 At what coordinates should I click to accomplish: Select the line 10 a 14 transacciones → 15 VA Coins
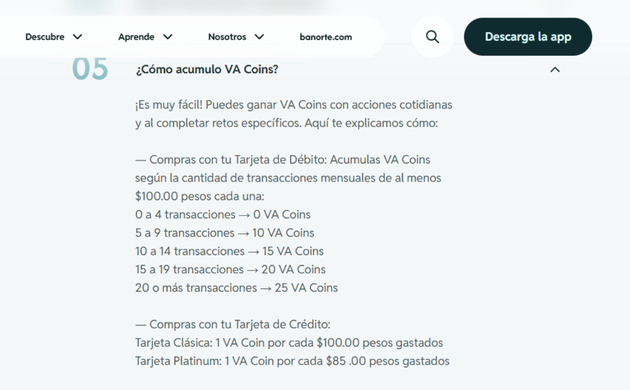click(229, 251)
